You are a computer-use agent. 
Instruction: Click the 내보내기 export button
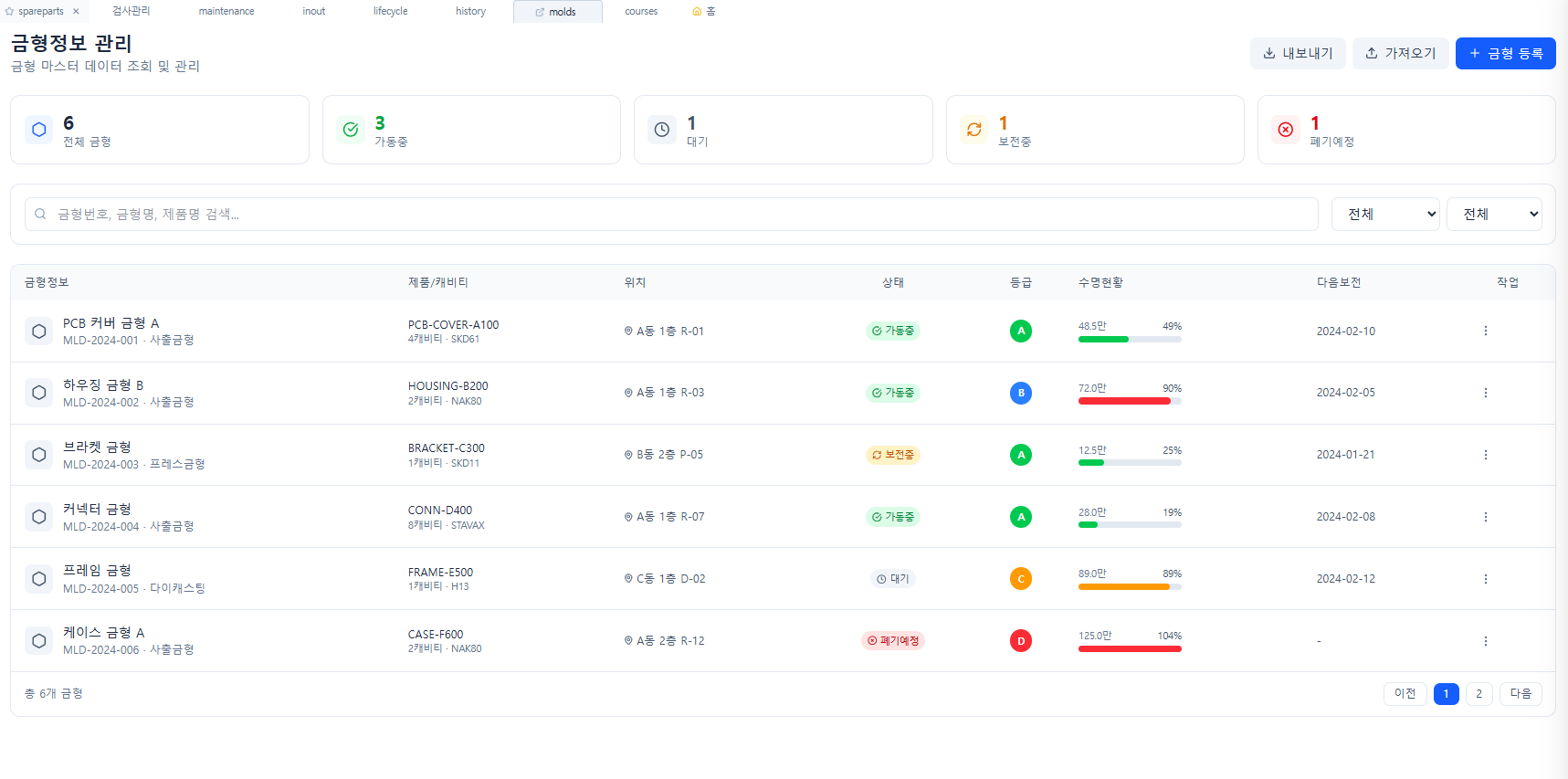click(x=1298, y=53)
